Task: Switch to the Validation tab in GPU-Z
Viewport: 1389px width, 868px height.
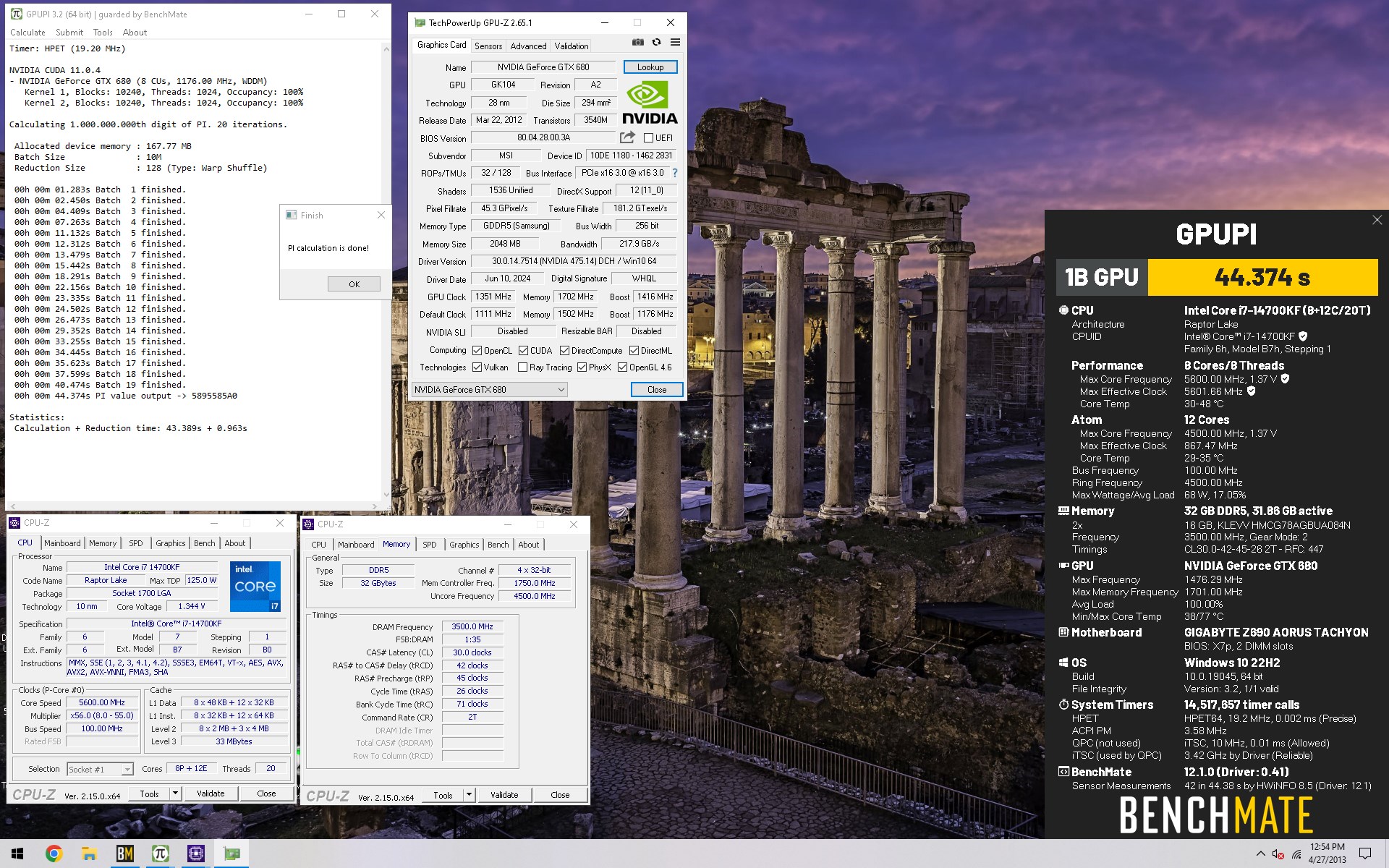Action: [x=572, y=46]
